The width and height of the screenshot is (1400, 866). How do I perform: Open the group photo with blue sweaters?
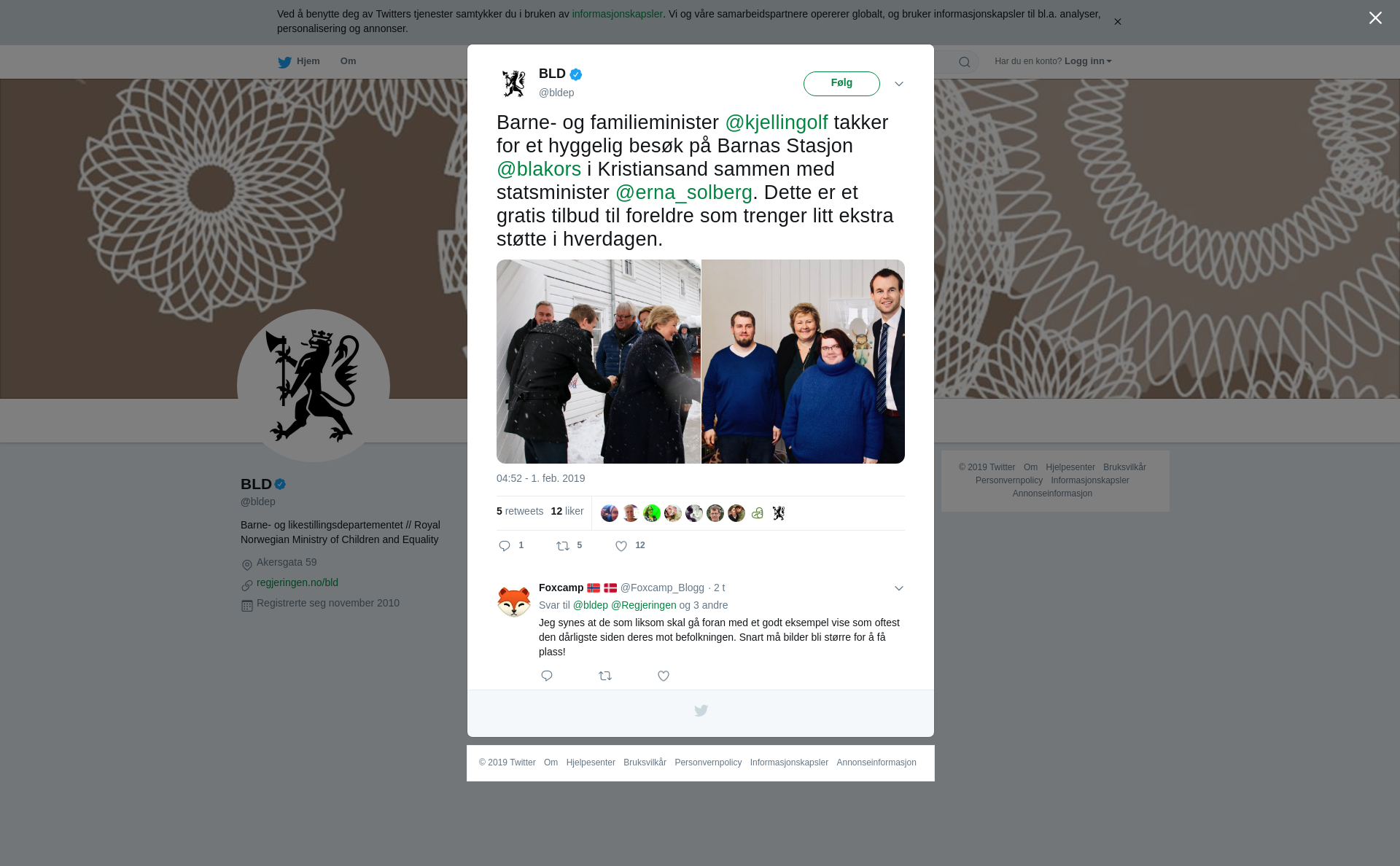pyautogui.click(x=803, y=362)
